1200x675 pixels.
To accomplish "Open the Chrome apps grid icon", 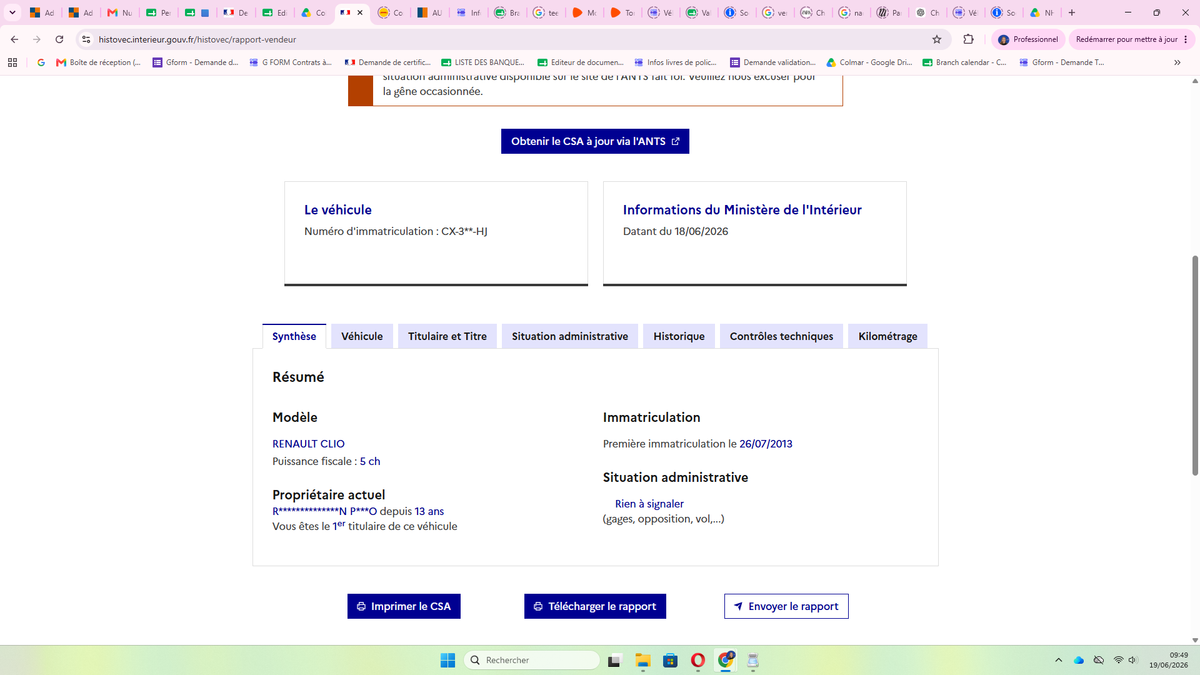I will (x=12, y=62).
